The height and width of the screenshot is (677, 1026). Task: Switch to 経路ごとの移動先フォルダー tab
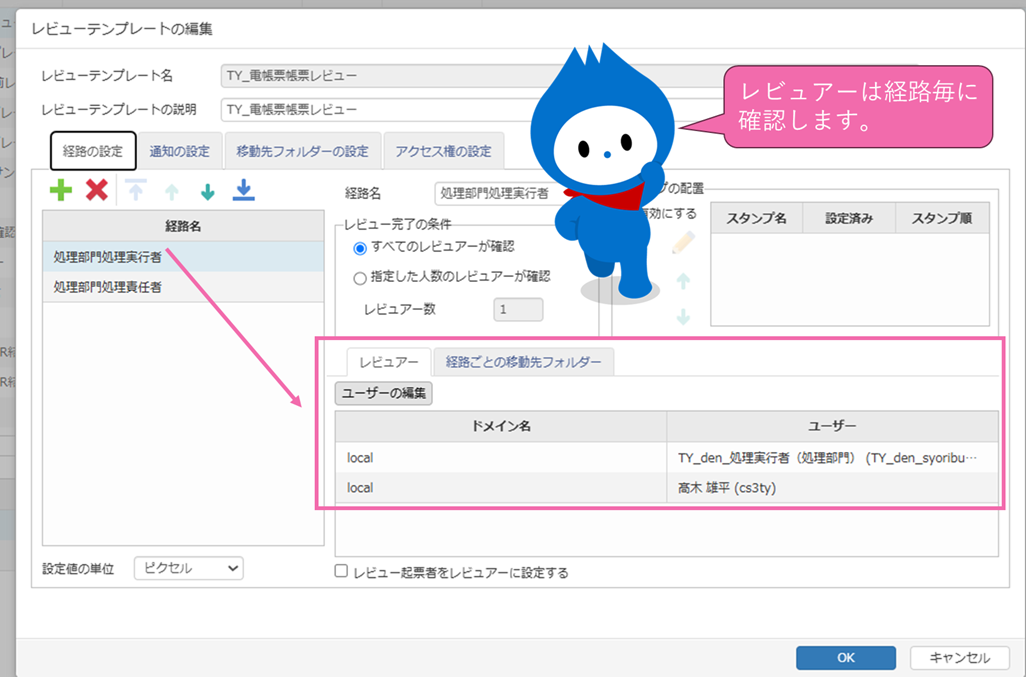pos(524,362)
